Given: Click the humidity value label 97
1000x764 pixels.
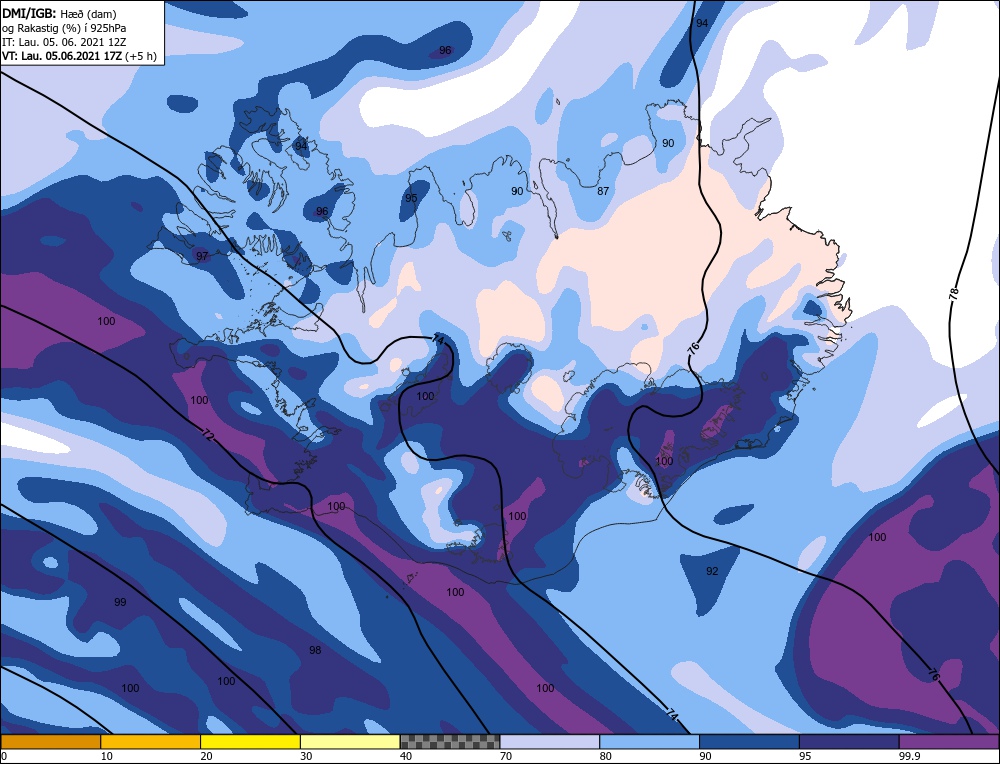Looking at the screenshot, I should click(202, 256).
